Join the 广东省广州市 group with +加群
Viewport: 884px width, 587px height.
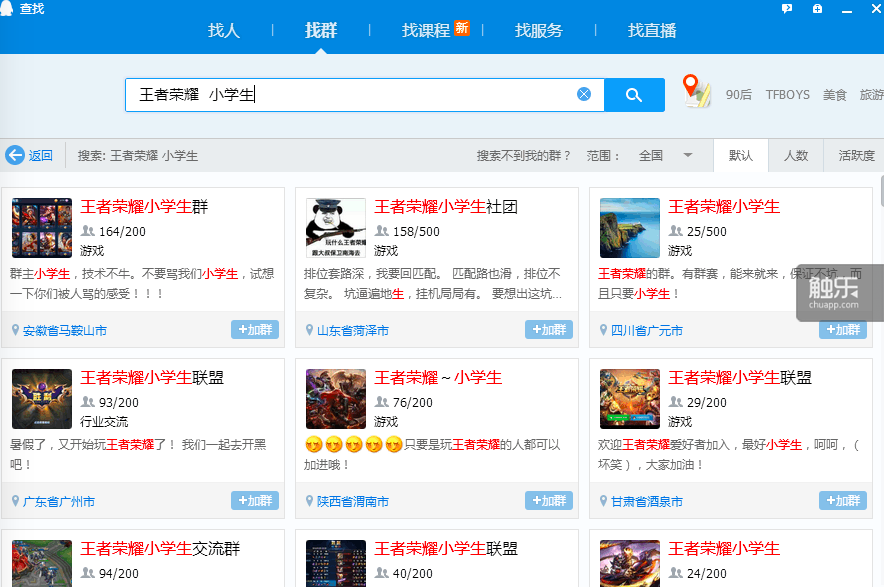coord(255,500)
